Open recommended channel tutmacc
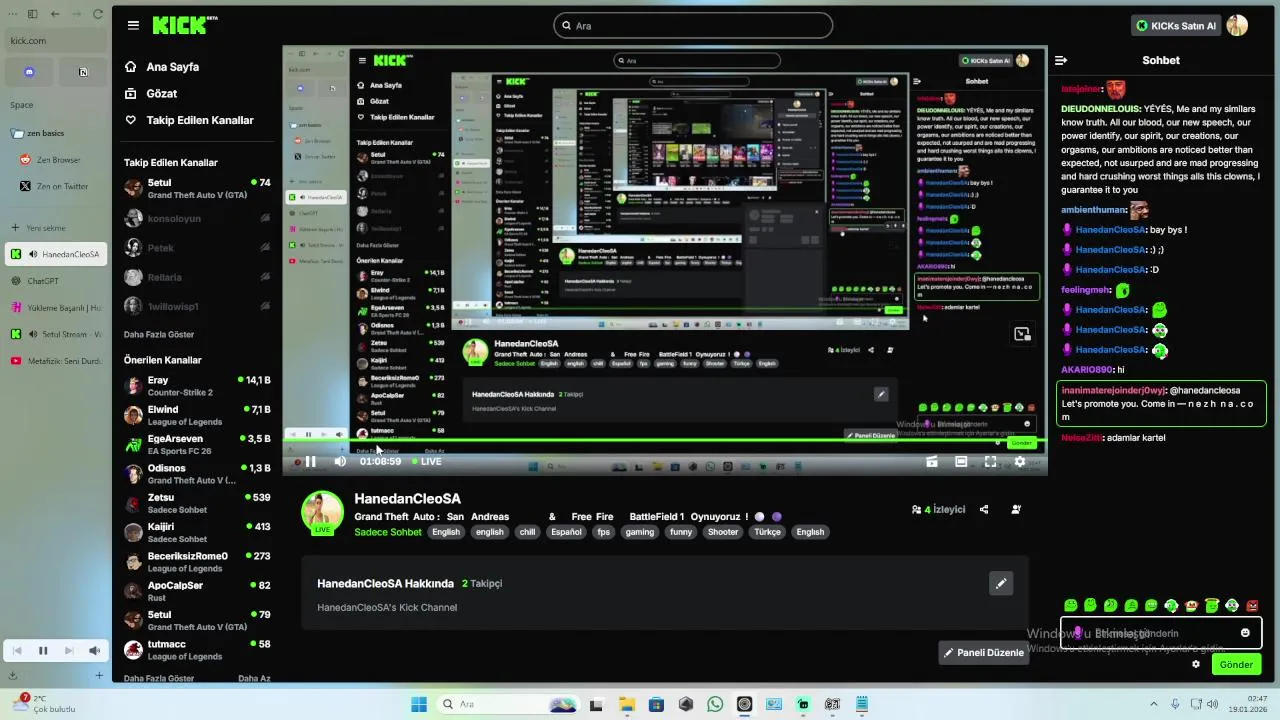 pyautogui.click(x=197, y=650)
